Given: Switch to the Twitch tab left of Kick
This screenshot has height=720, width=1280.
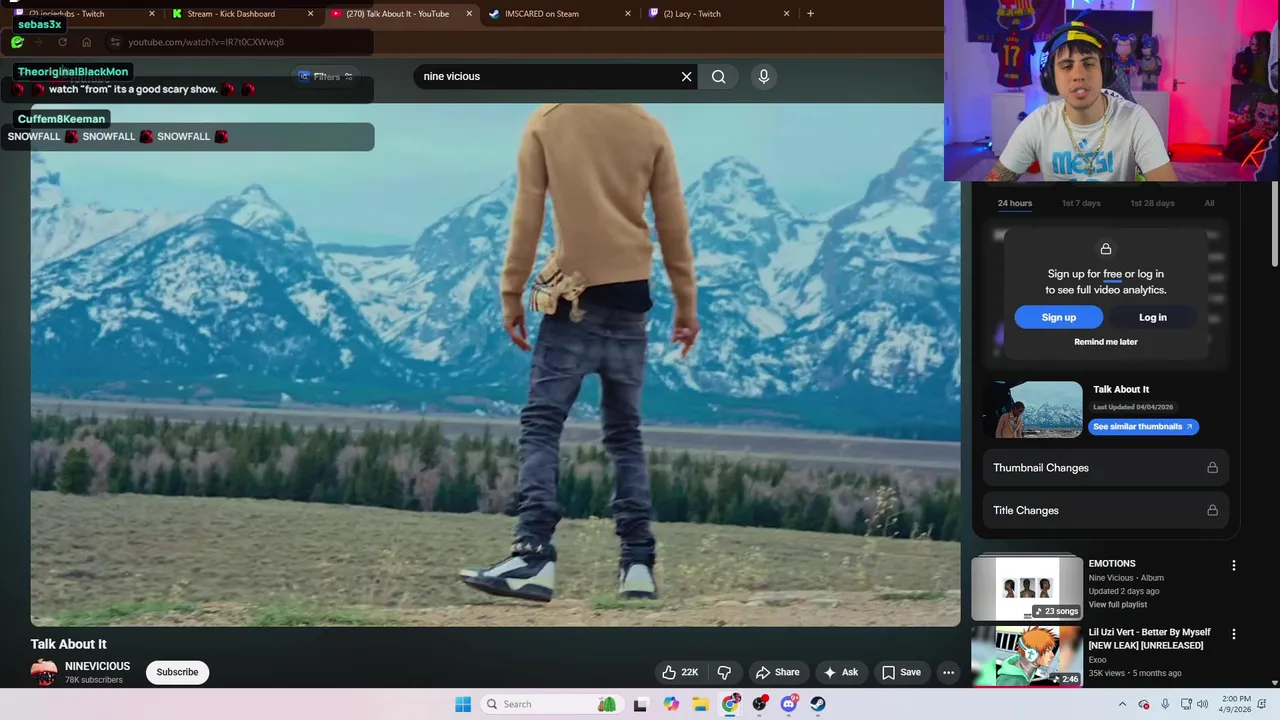Looking at the screenshot, I should [84, 14].
